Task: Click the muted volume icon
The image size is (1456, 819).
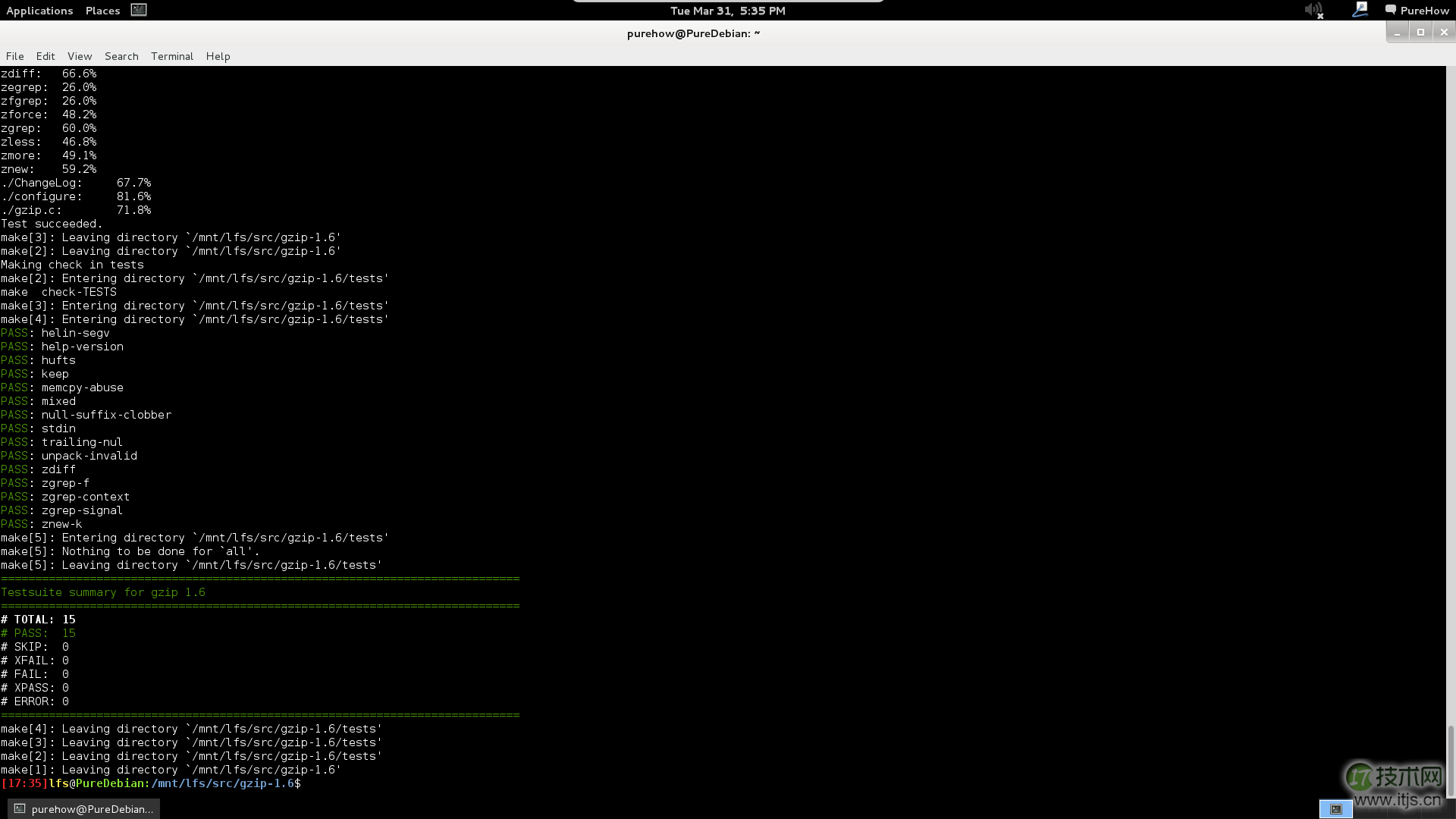Action: (1313, 11)
